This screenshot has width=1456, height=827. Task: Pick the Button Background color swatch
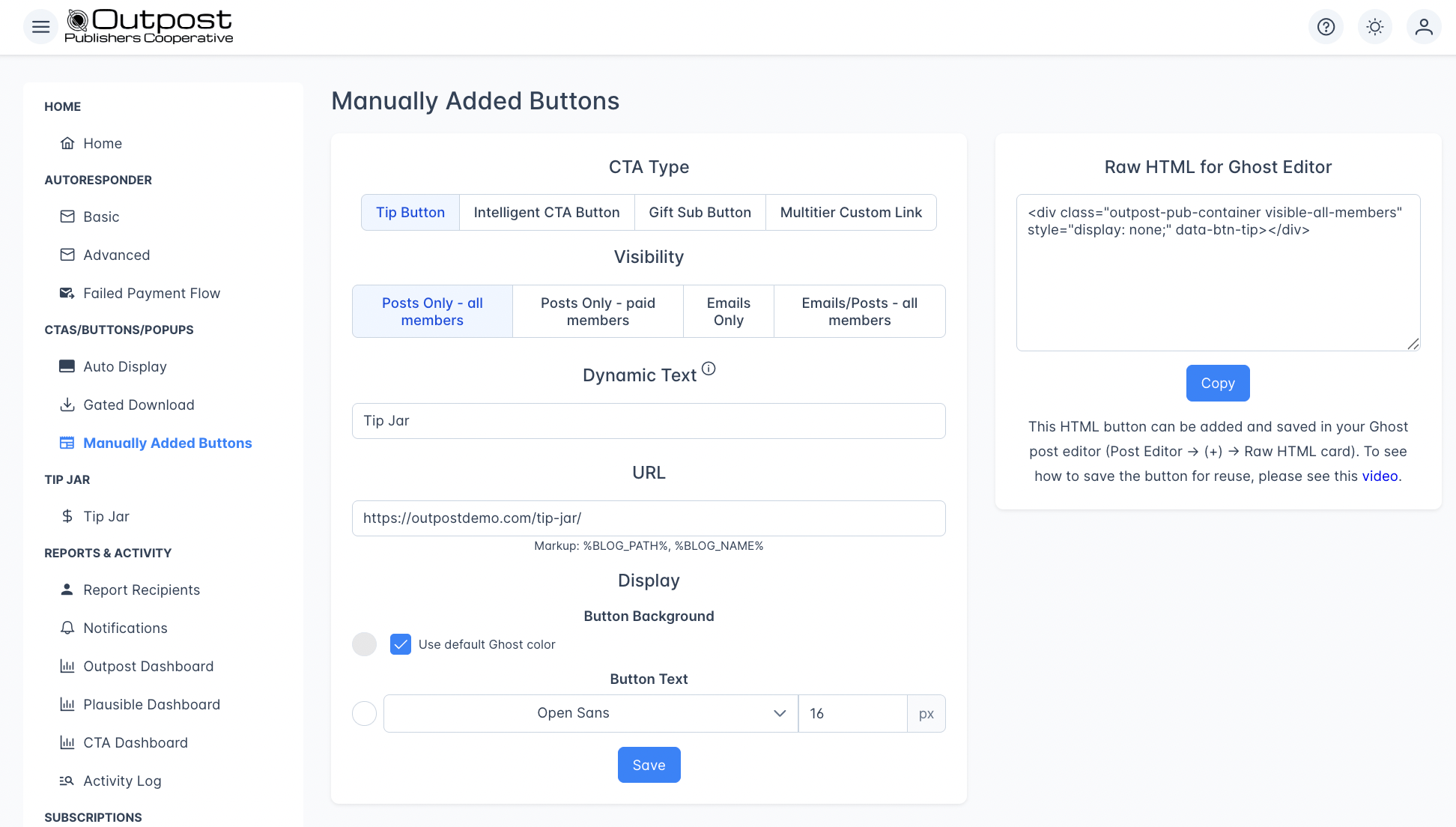coord(365,644)
